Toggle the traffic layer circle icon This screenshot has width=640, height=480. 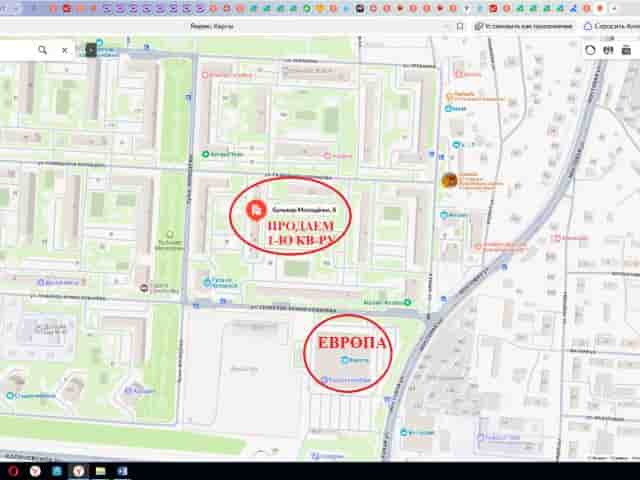(x=590, y=50)
